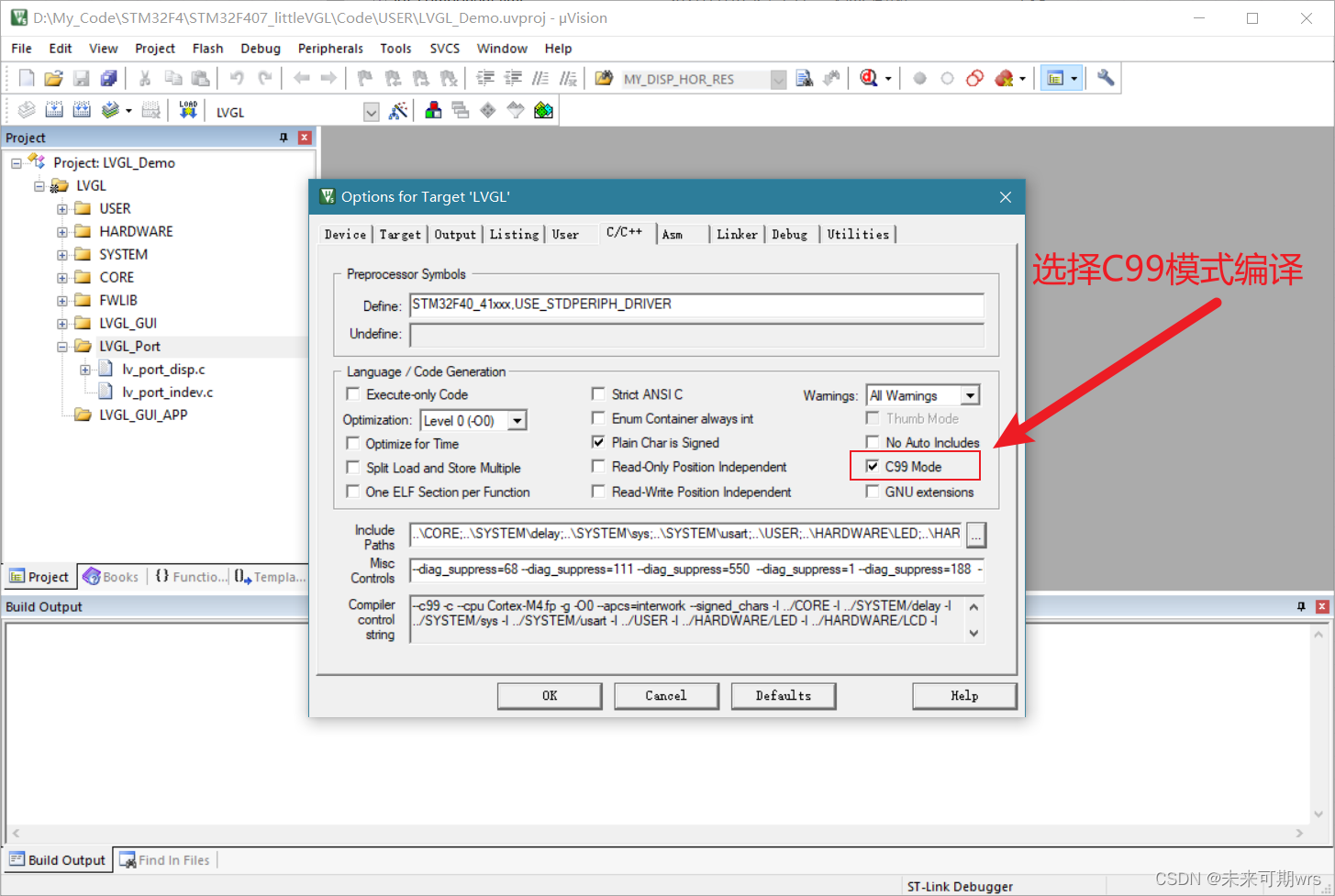This screenshot has height=896, width=1335.
Task: Toggle C99 Mode checkbox
Action: coord(873,466)
